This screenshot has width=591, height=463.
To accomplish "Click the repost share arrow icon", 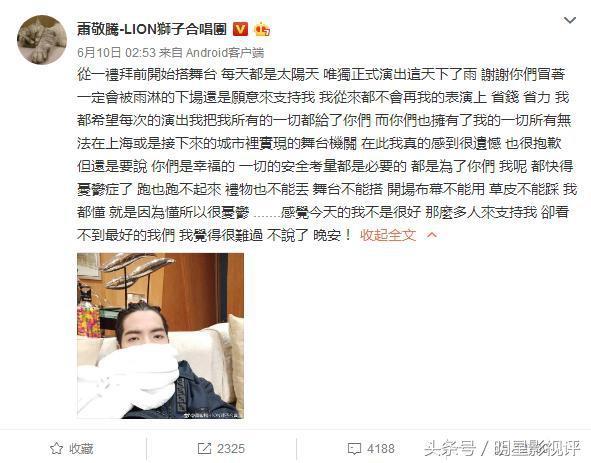I will [204, 448].
